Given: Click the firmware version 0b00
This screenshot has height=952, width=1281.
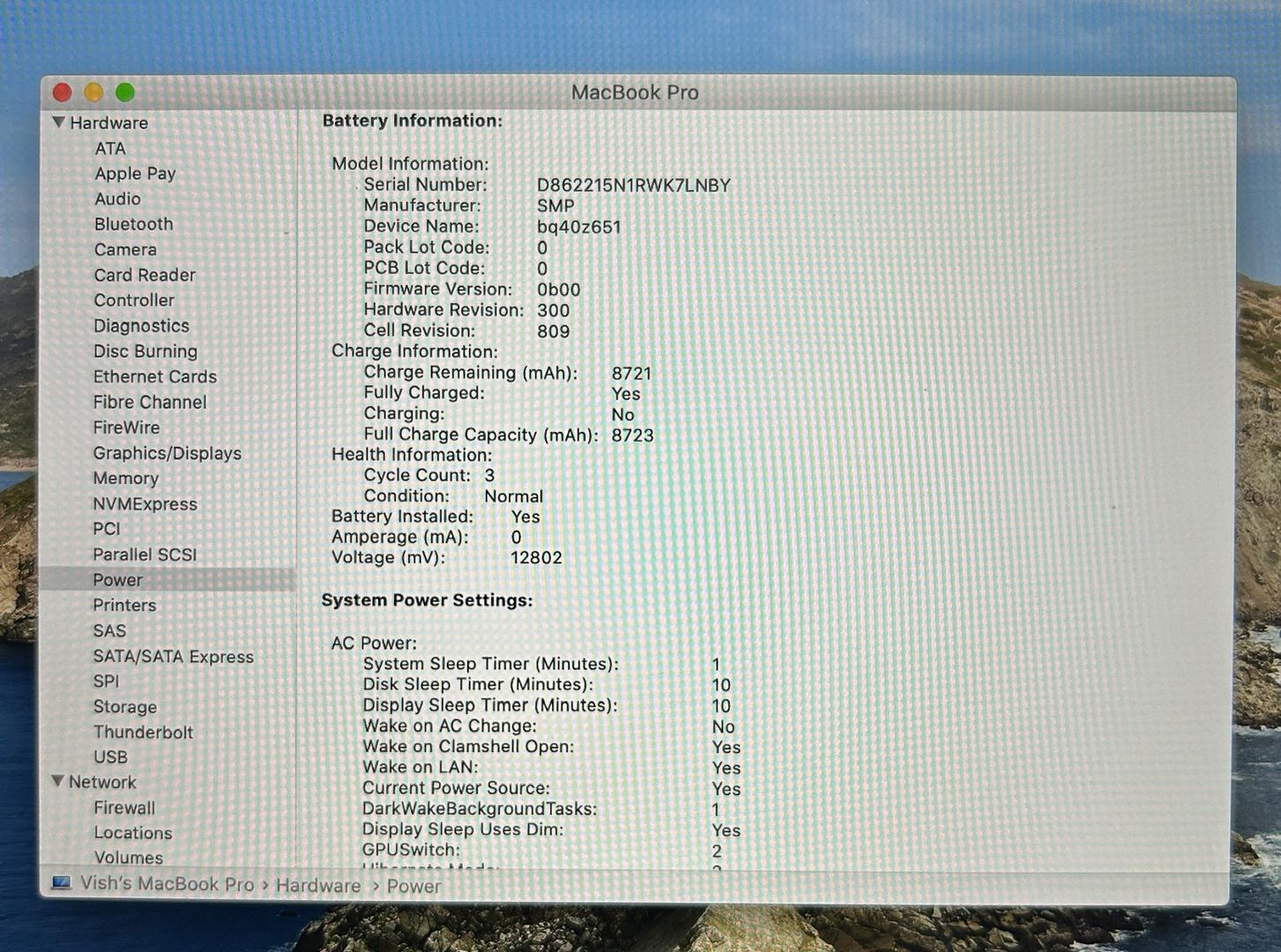Looking at the screenshot, I should 559,289.
